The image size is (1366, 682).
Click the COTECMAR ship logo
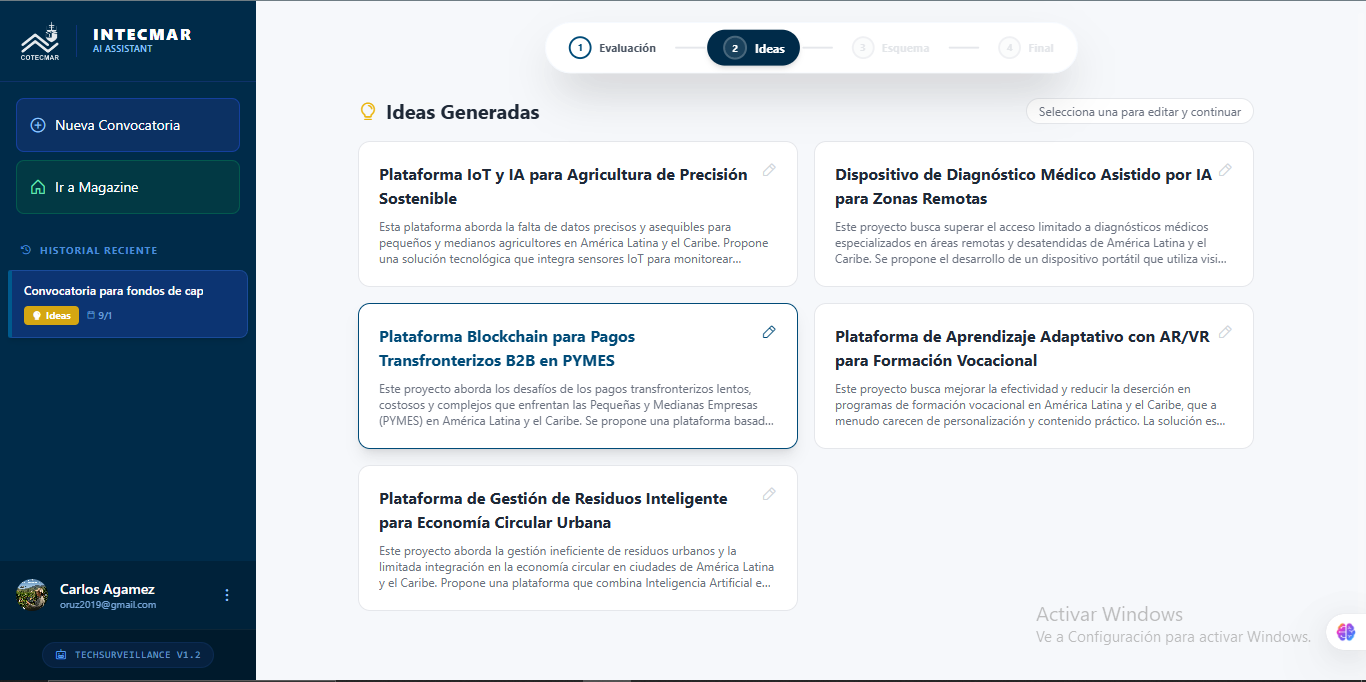pos(40,40)
